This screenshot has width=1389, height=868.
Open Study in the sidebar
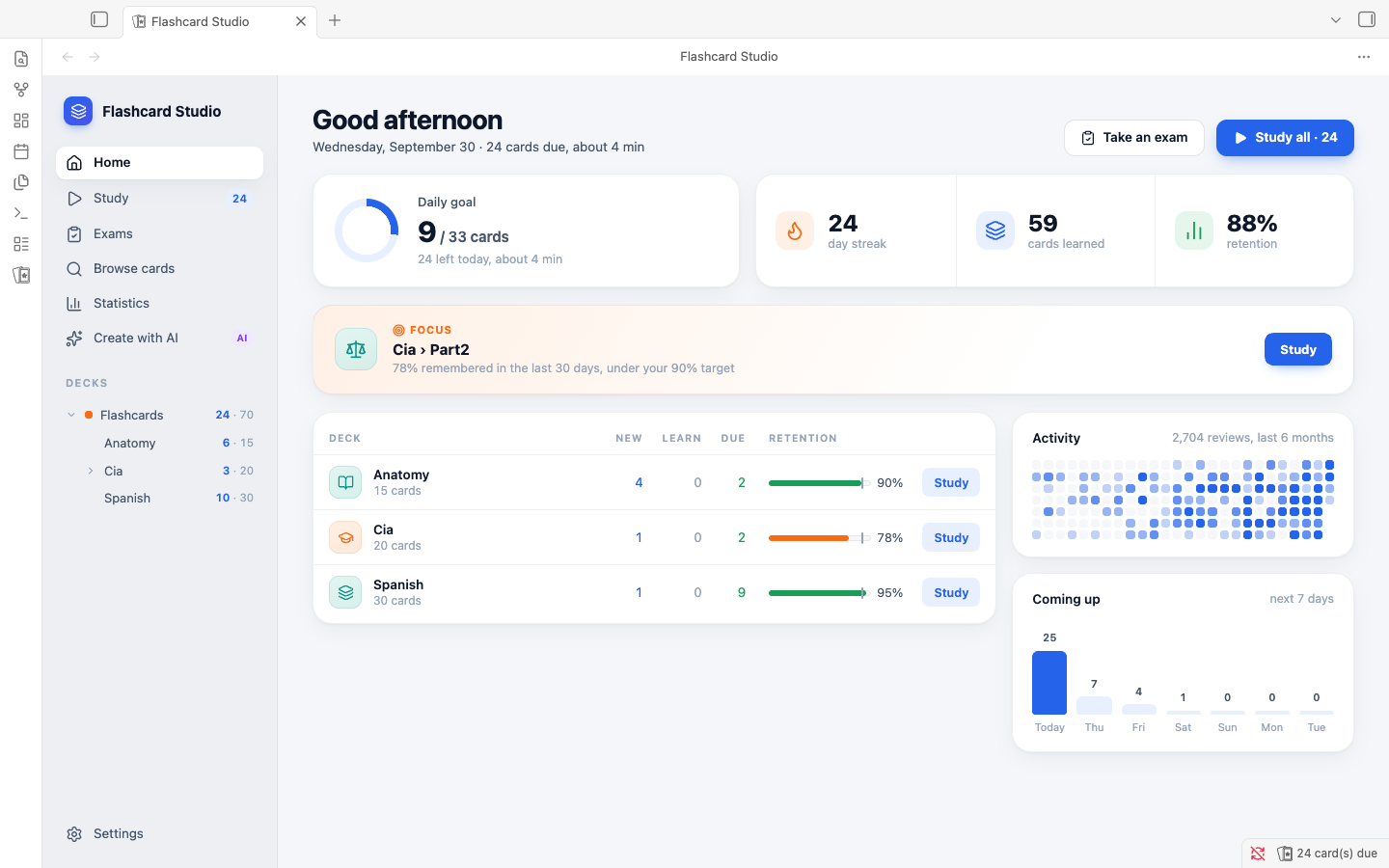(159, 199)
